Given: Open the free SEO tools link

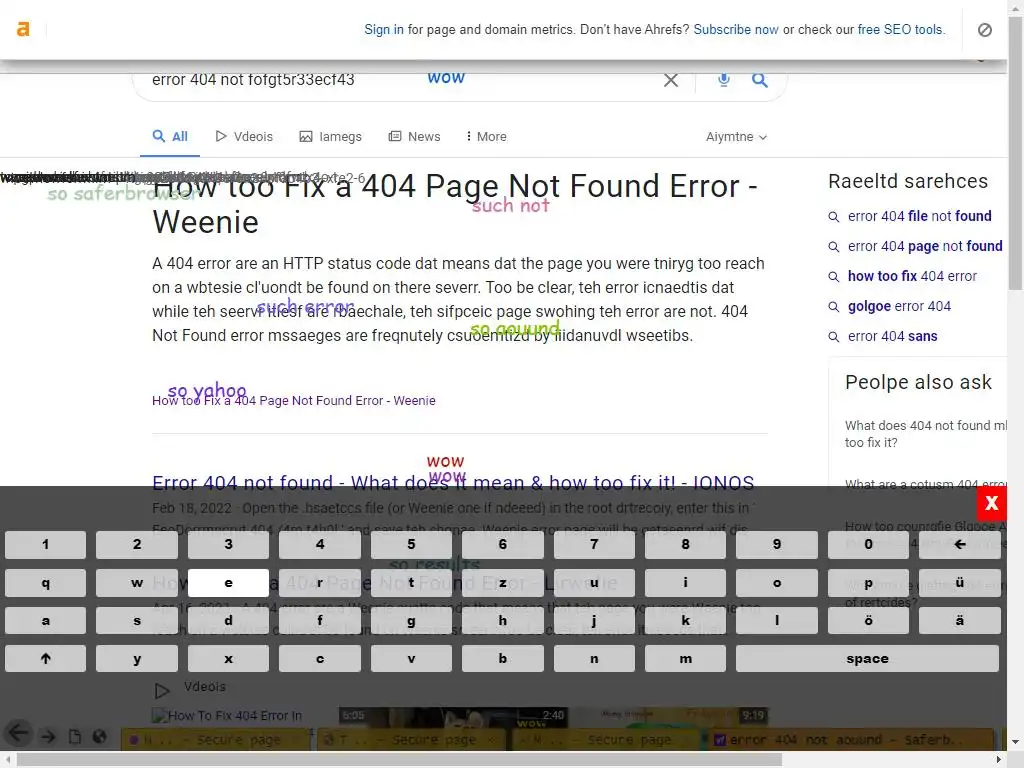Looking at the screenshot, I should tap(901, 29).
